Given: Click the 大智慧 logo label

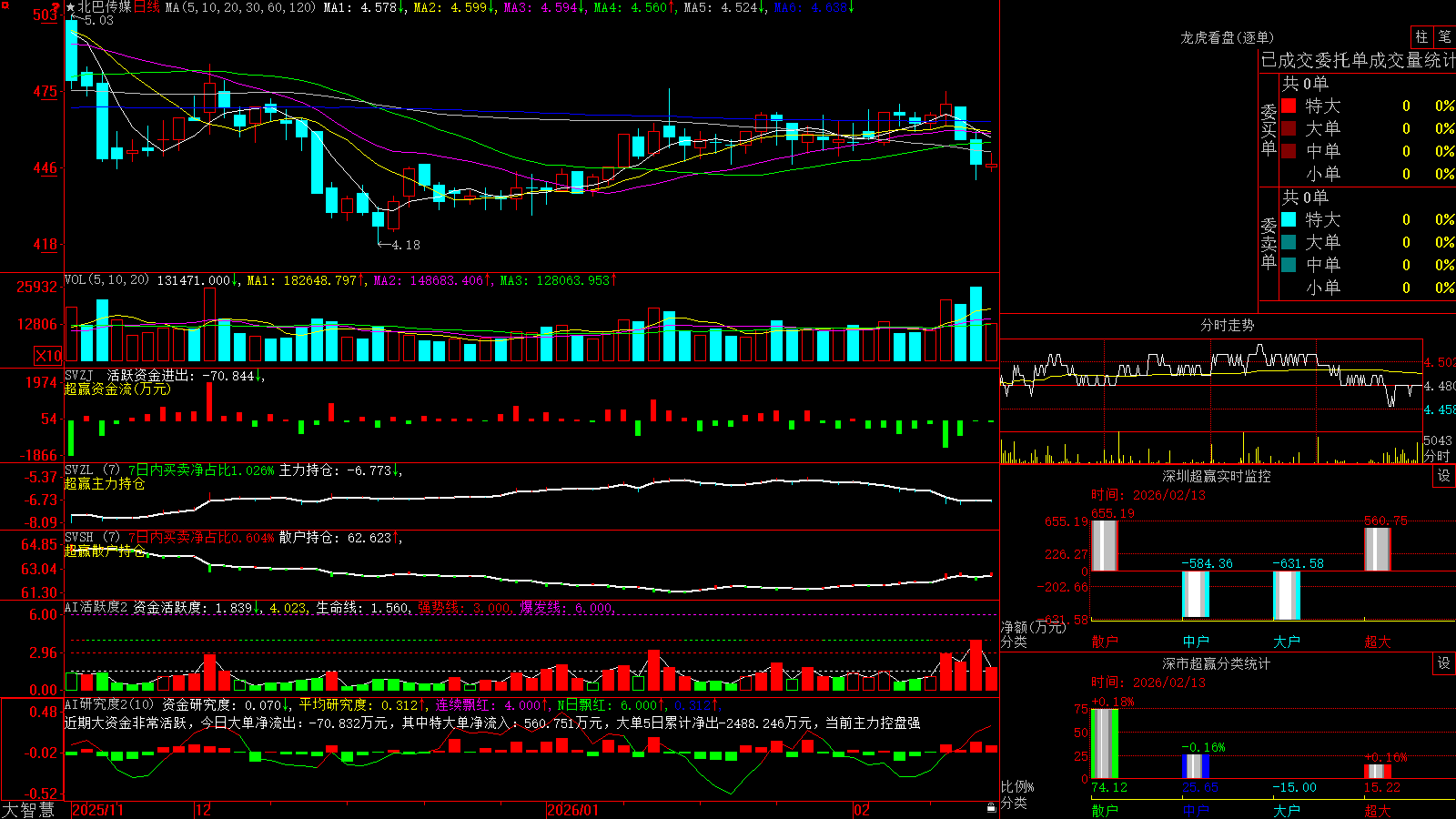Looking at the screenshot, I should 28,810.
